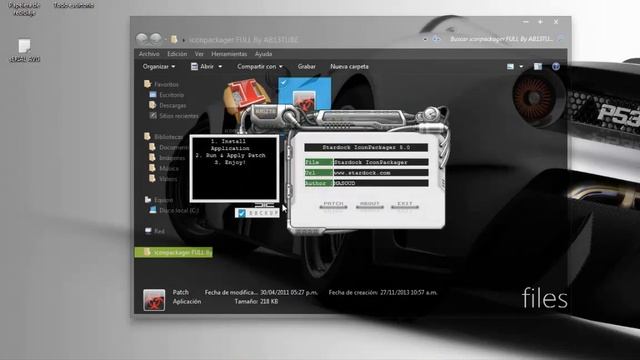Click the PATCH button in the patcher

click(333, 204)
